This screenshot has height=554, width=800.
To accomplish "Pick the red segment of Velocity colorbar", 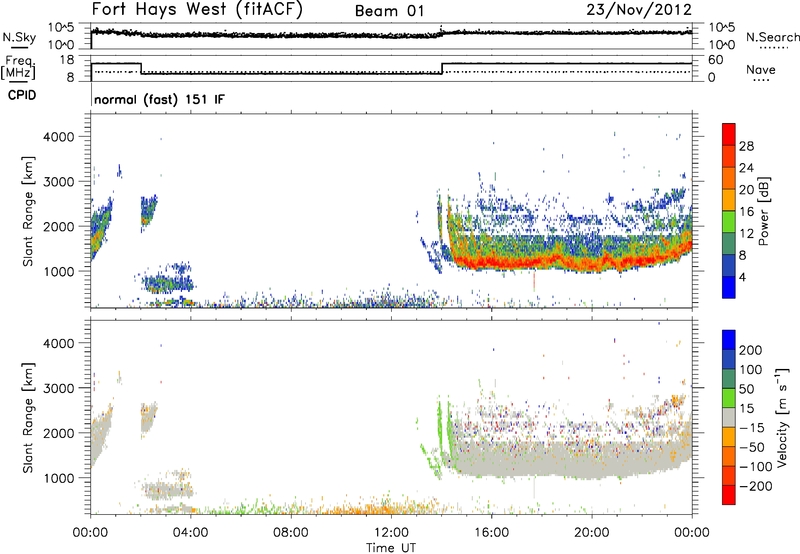I will (729, 495).
